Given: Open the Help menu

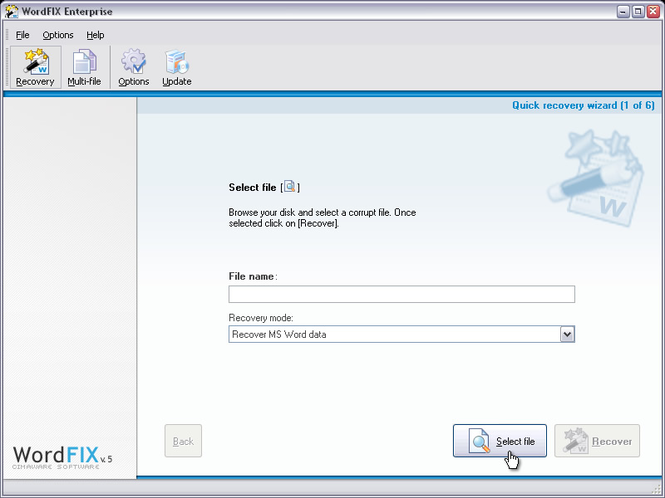Looking at the screenshot, I should tap(95, 35).
